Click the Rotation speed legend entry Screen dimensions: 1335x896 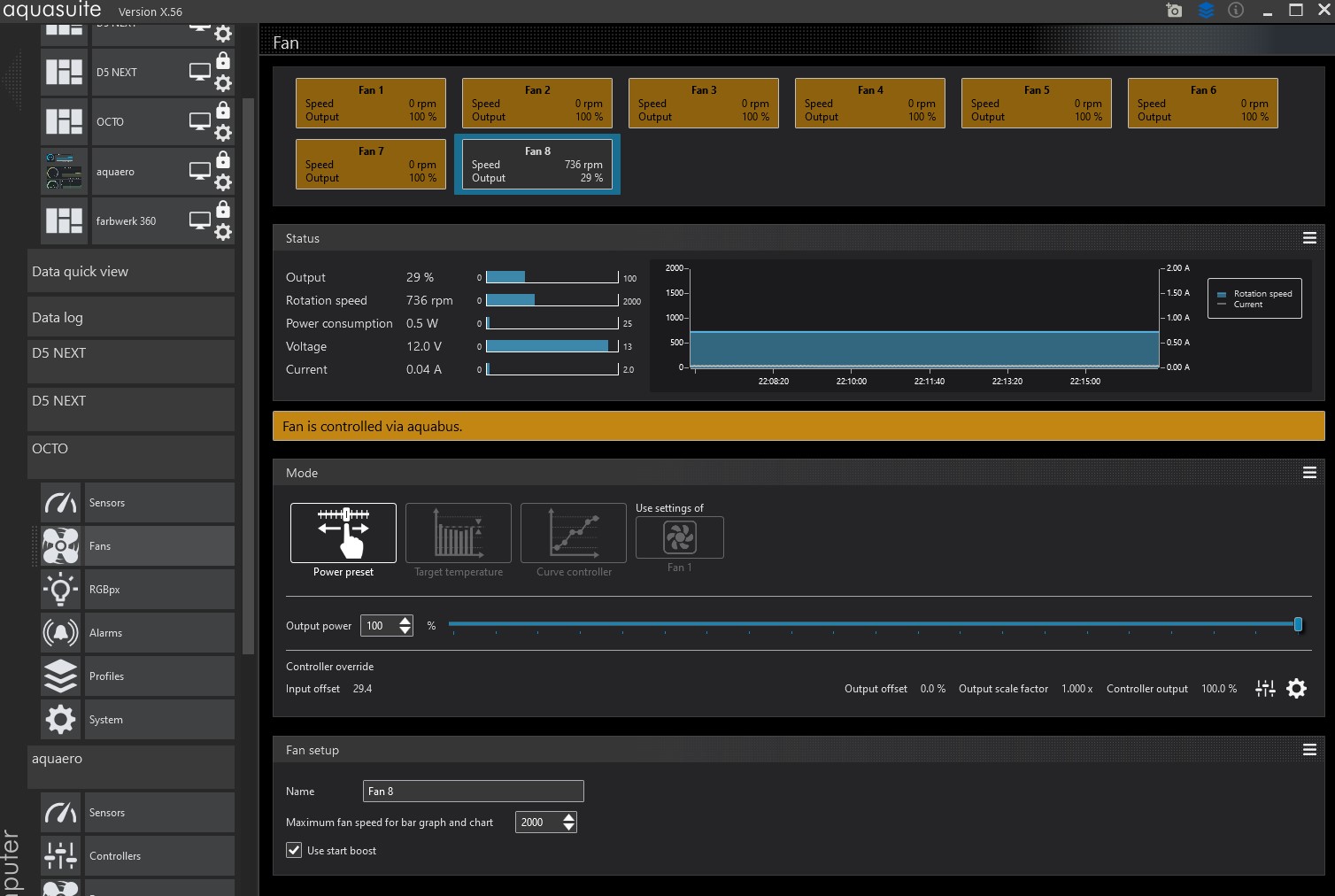1255,294
